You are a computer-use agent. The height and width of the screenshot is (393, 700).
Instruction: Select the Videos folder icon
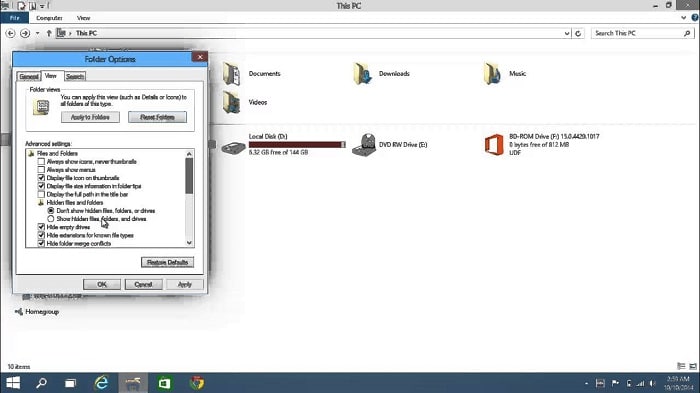pos(232,102)
